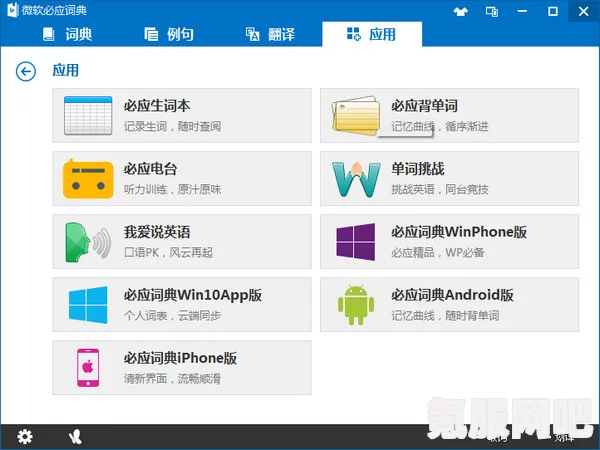Click the 必应电台 radio icon
Screen dimensions: 600x450
88,179
